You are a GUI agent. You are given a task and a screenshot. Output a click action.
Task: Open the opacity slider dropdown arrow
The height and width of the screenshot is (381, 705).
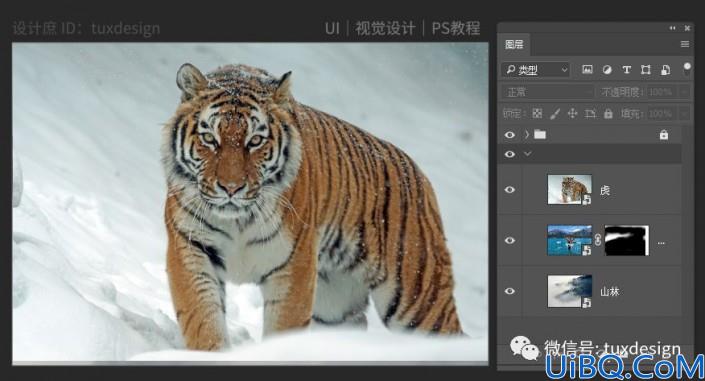[x=683, y=92]
